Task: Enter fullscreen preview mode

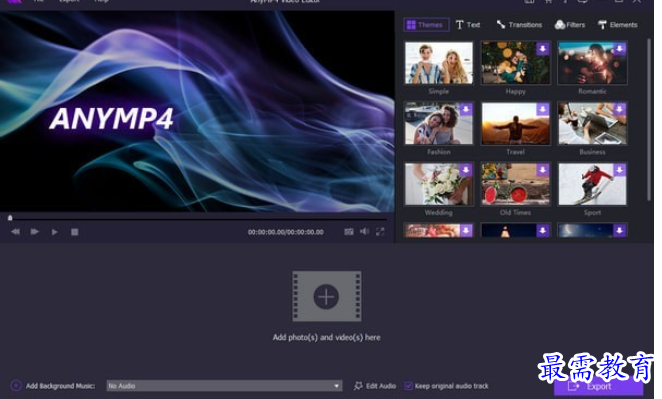Action: pyautogui.click(x=380, y=231)
